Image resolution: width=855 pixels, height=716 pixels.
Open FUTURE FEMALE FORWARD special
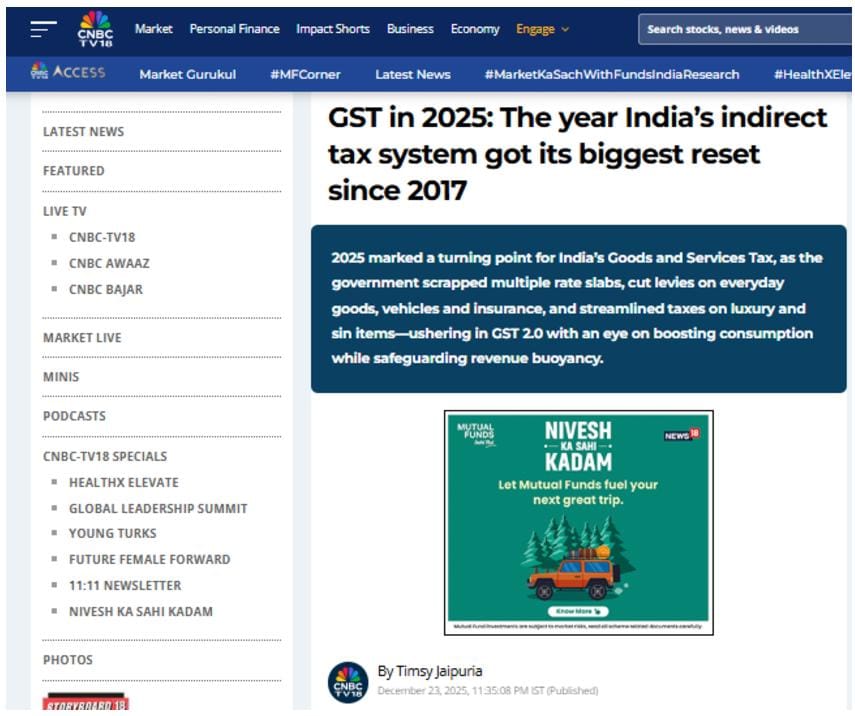(x=149, y=559)
